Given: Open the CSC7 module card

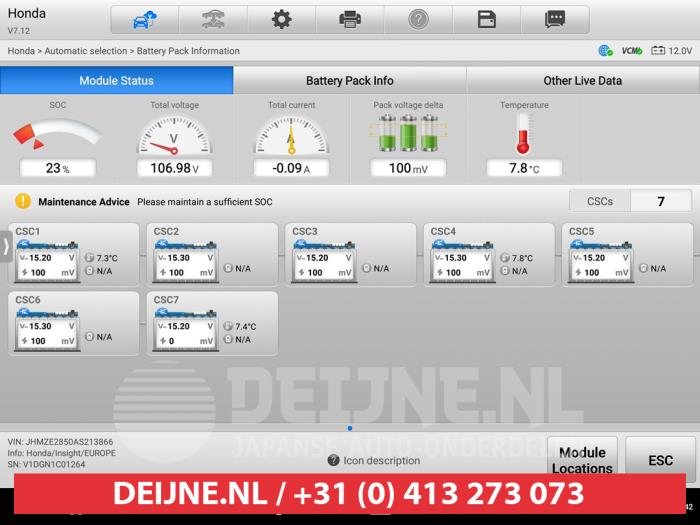Looking at the screenshot, I should 212,323.
